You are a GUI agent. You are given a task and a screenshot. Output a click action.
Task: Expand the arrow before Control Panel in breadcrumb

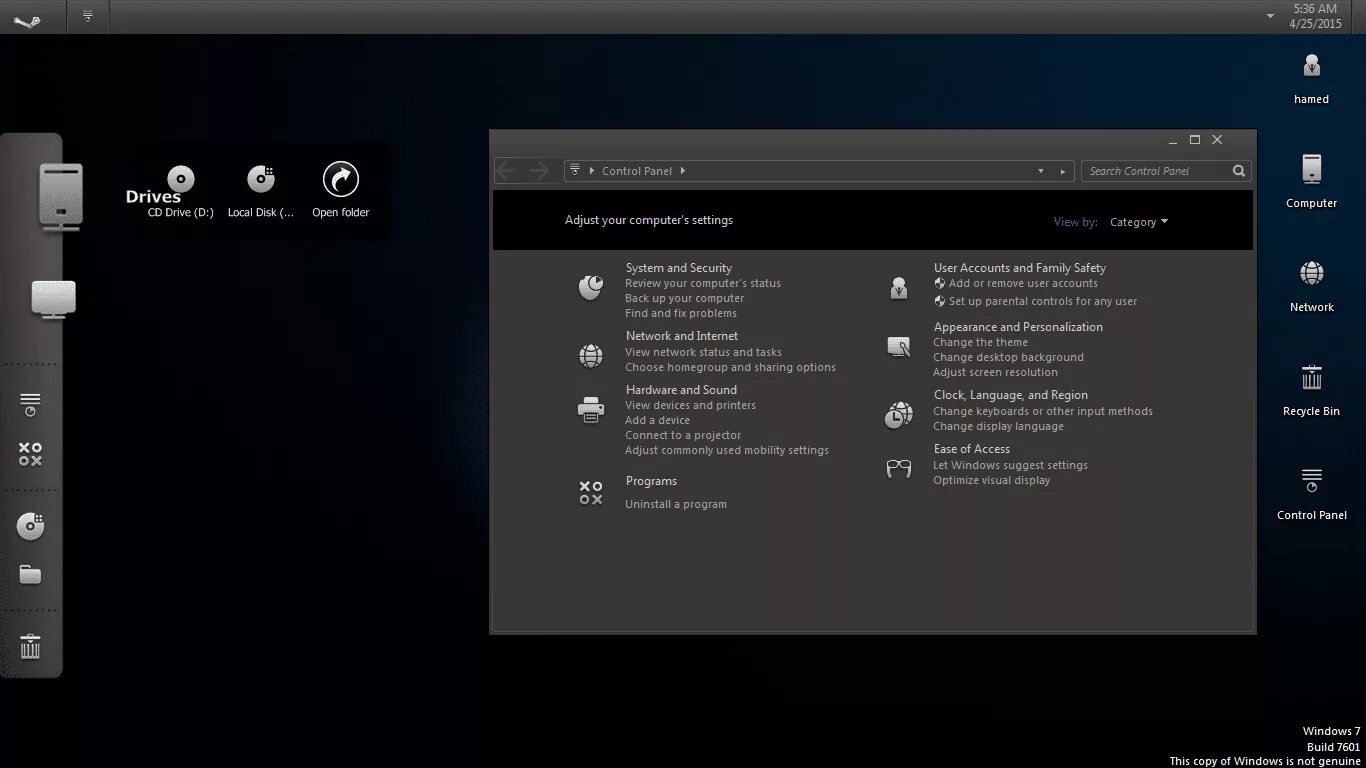click(592, 171)
